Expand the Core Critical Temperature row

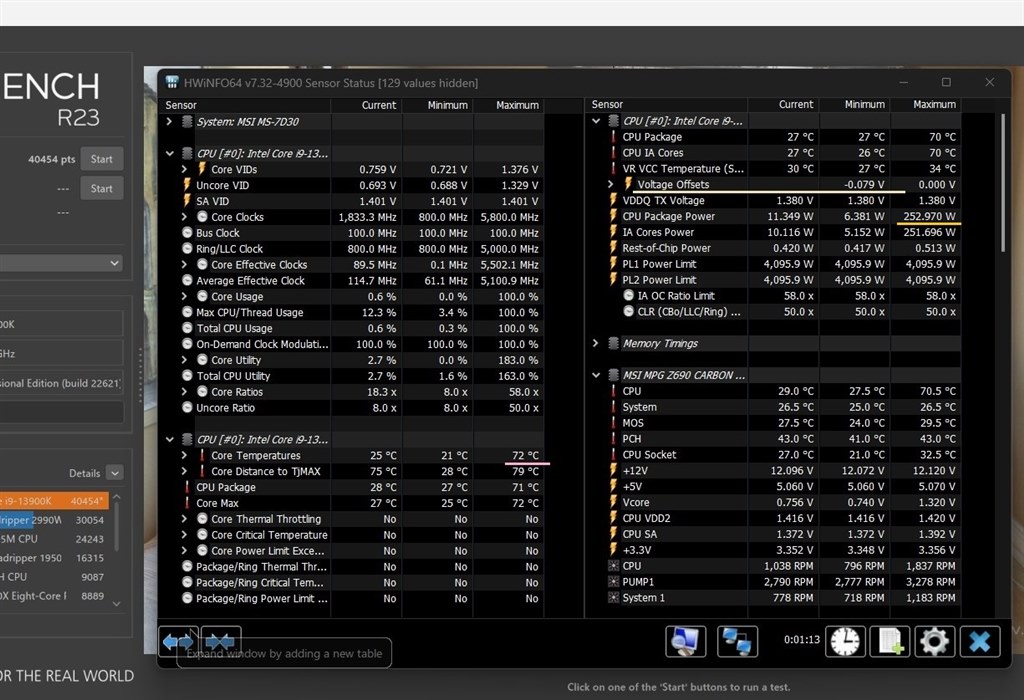point(184,535)
